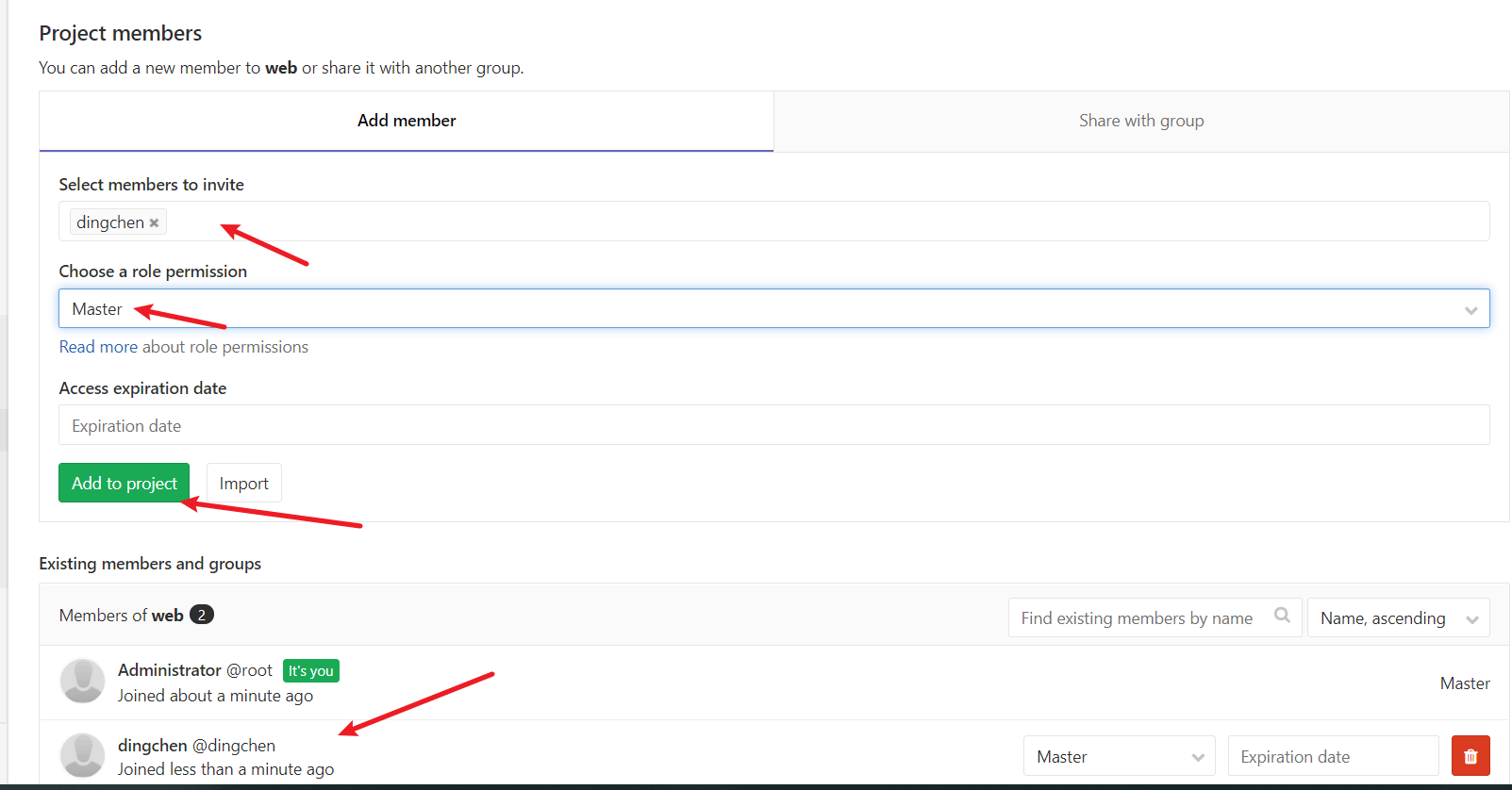
Task: Expand the role permission Master dropdown
Action: click(x=773, y=309)
